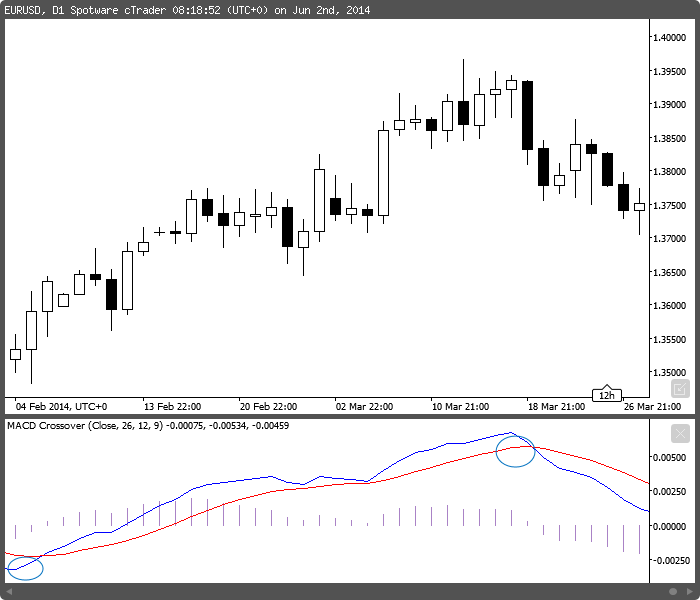
Task: Click the tall white candle rising to 1.3865
Action: click(x=383, y=172)
